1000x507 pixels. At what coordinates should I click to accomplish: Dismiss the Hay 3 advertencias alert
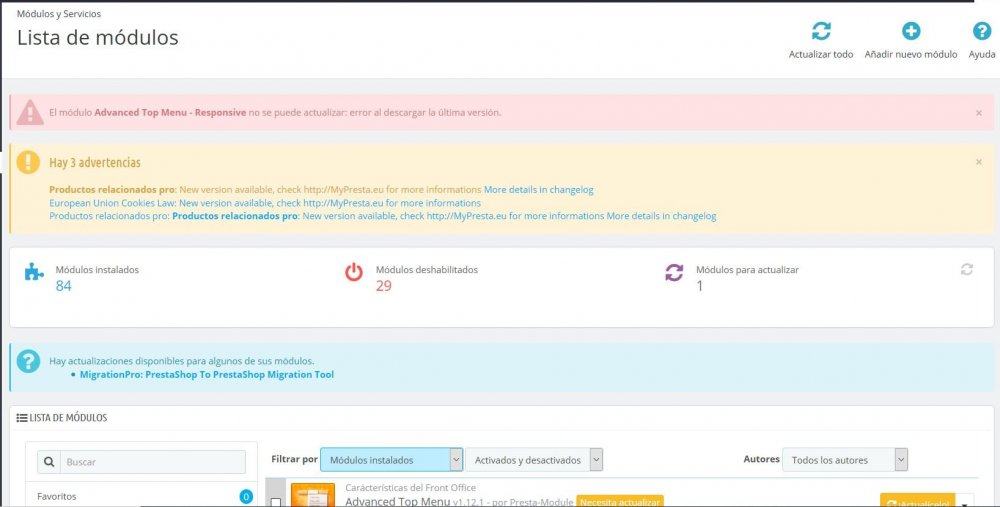click(x=979, y=162)
